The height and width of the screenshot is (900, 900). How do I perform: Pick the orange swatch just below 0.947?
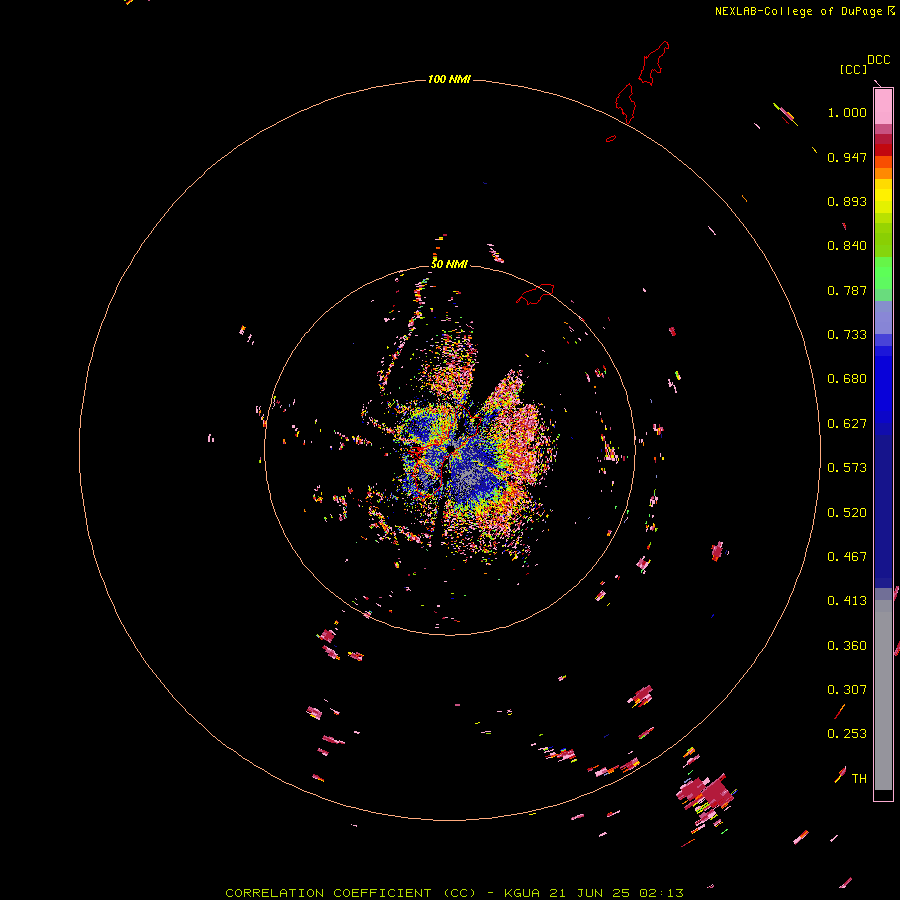883,162
